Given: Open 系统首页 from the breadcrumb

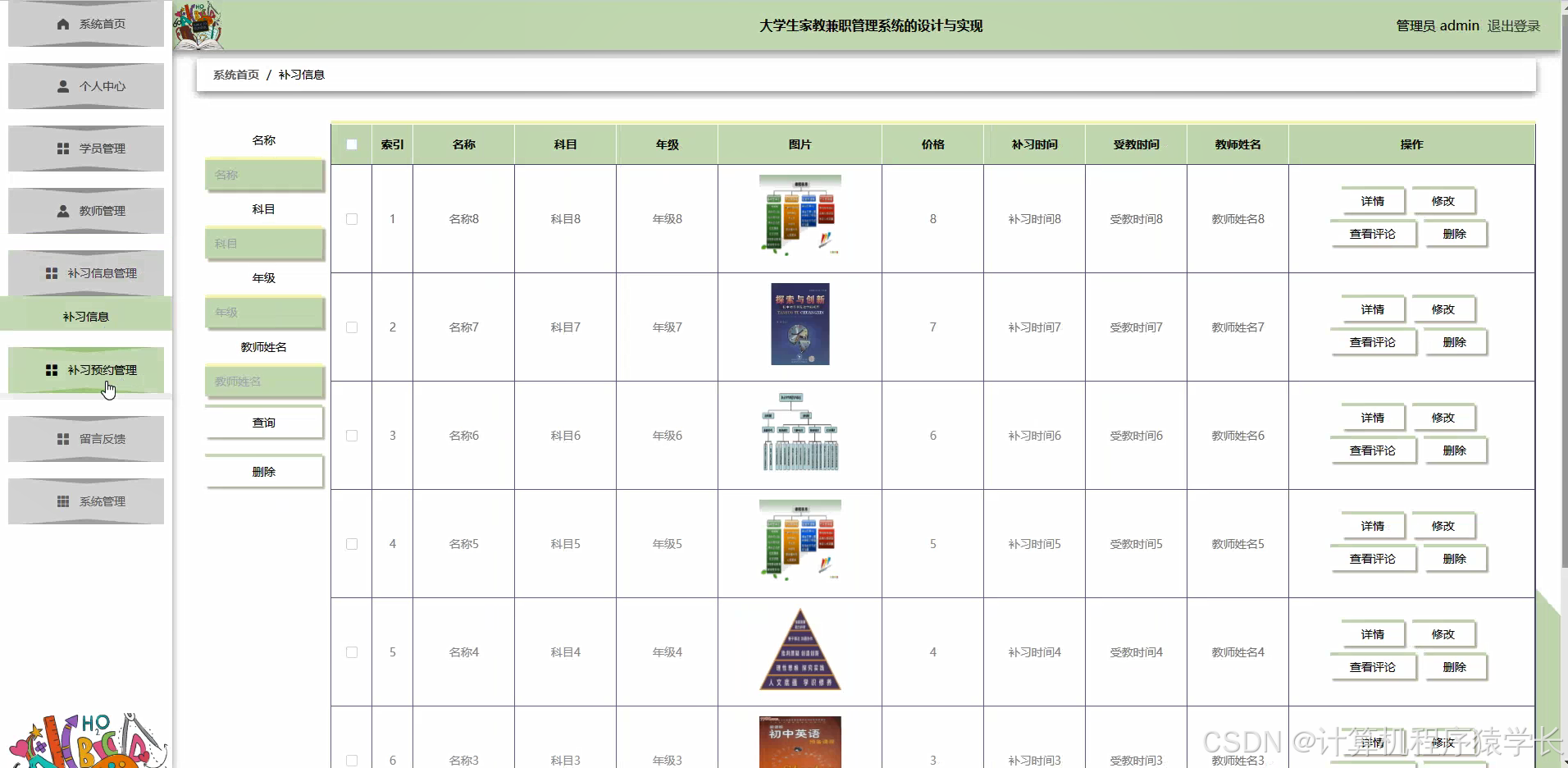Looking at the screenshot, I should [235, 74].
